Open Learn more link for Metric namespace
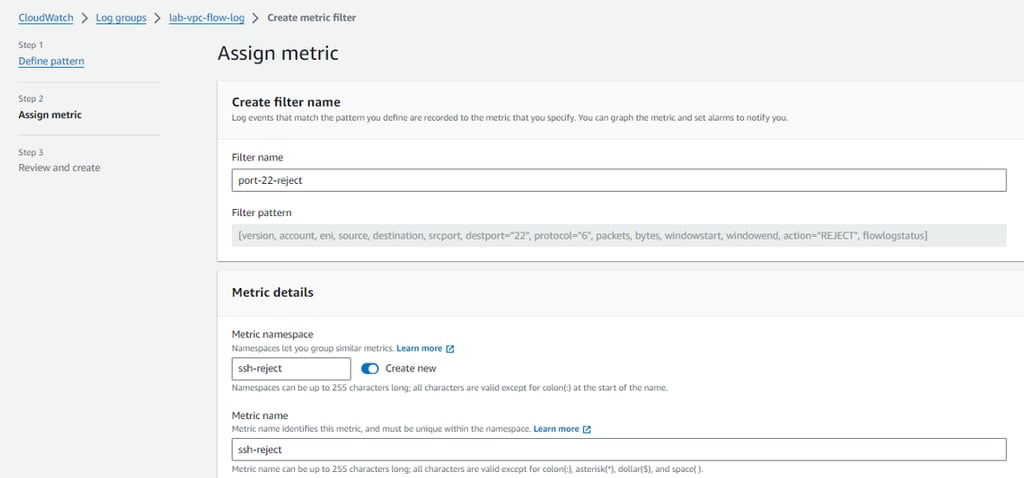The width and height of the screenshot is (1024, 478). (x=419, y=349)
